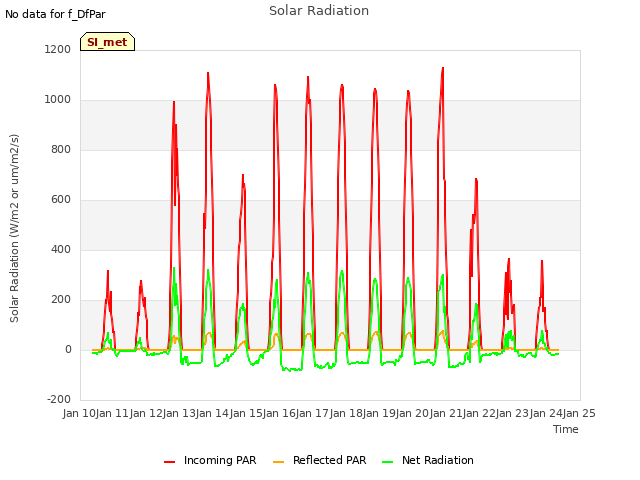Click the Jan 21 axis tick label

pos(446,413)
